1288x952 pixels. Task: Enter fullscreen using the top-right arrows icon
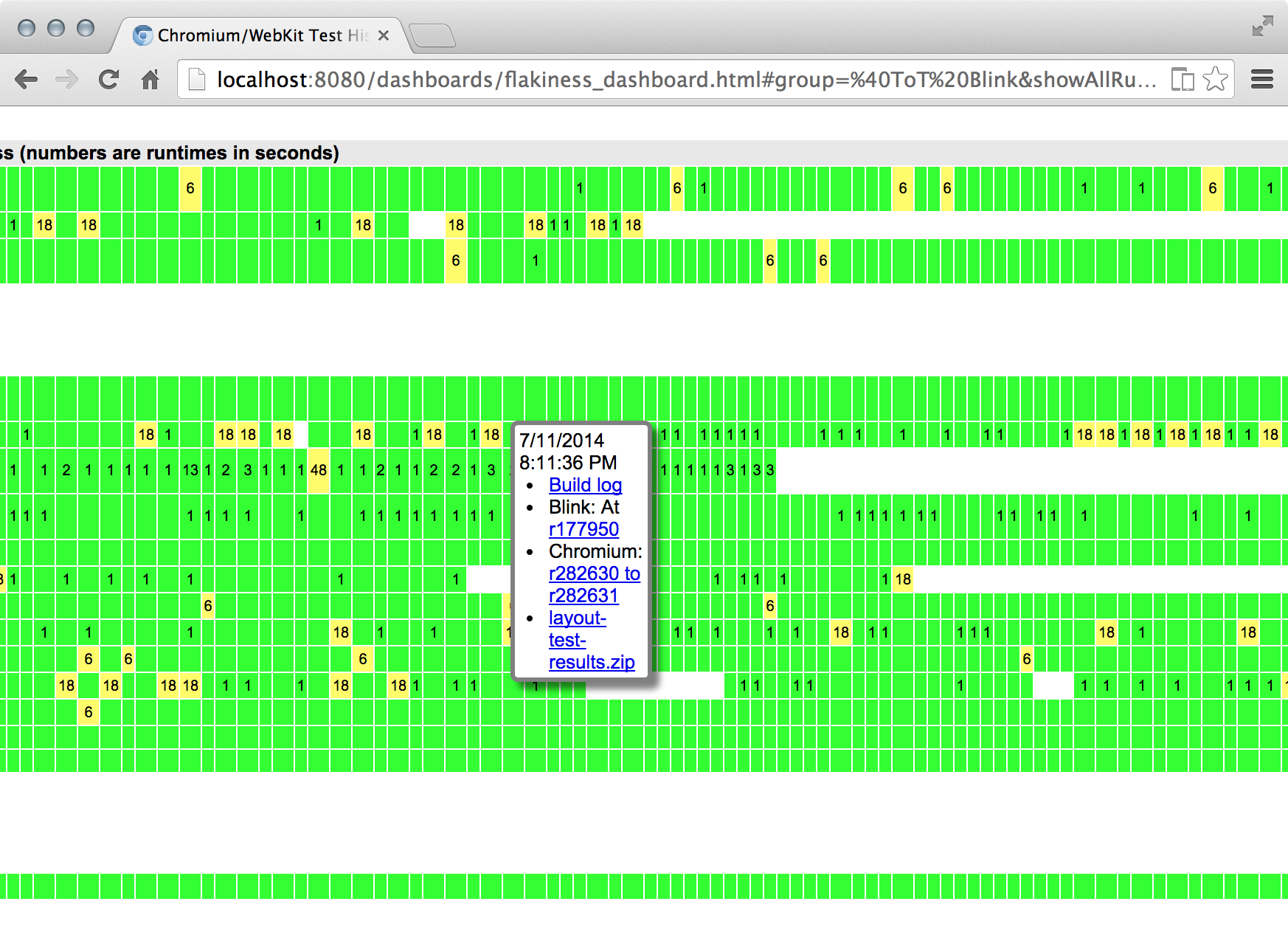pos(1262,27)
